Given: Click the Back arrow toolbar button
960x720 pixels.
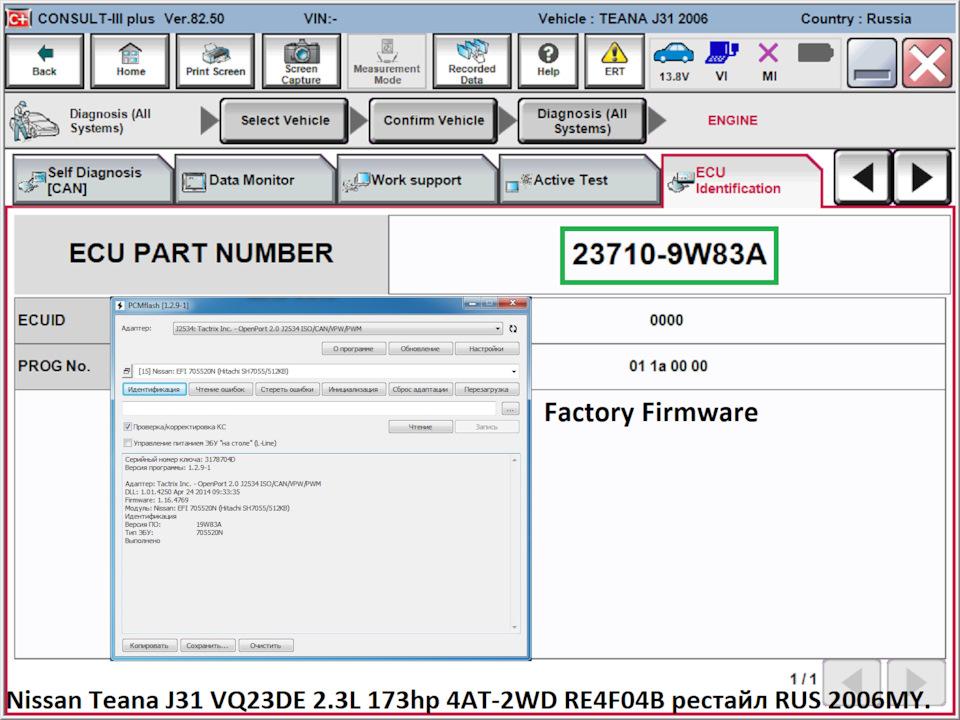Looking at the screenshot, I should (44, 61).
